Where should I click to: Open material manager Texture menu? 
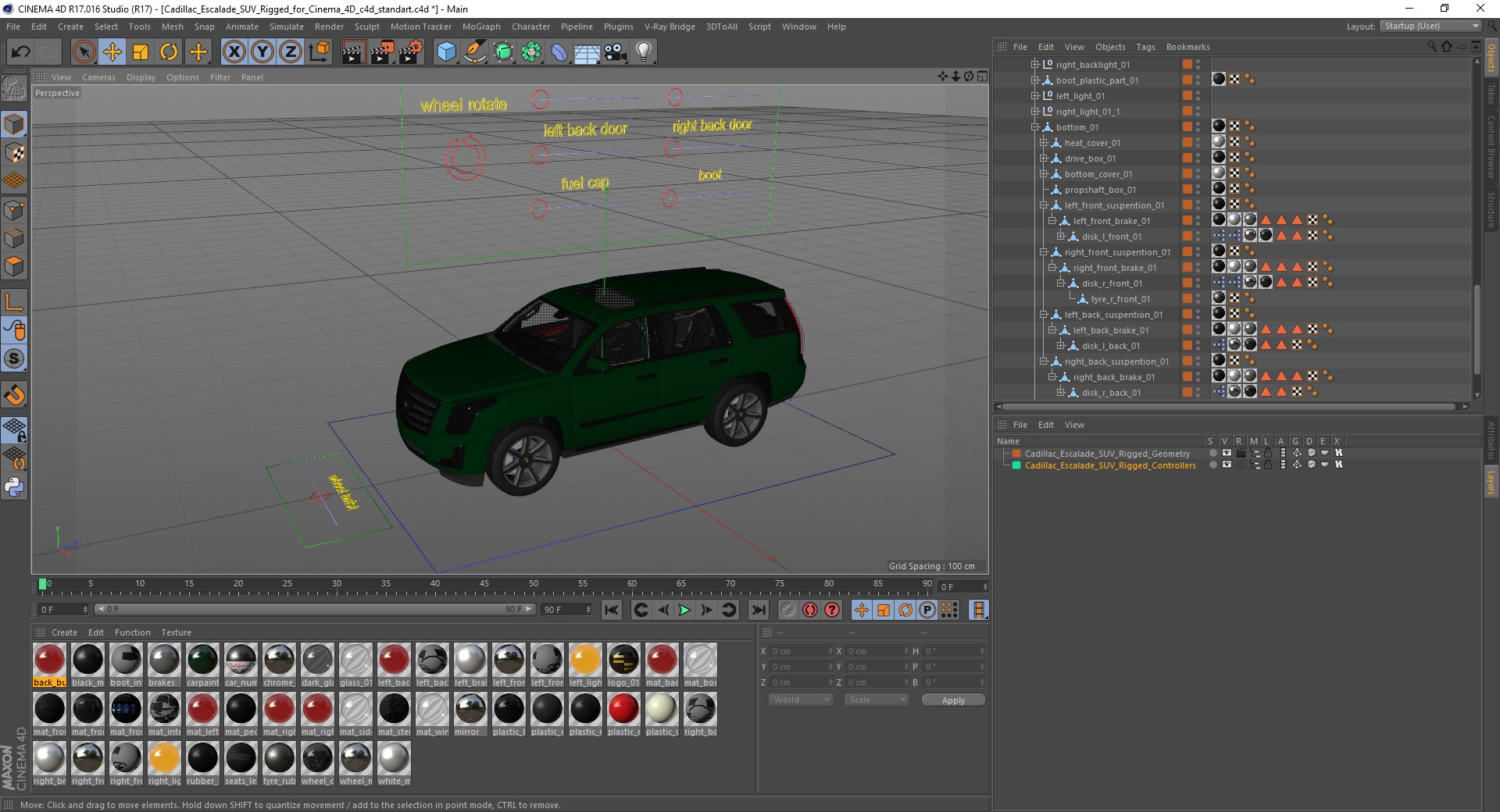(176, 632)
